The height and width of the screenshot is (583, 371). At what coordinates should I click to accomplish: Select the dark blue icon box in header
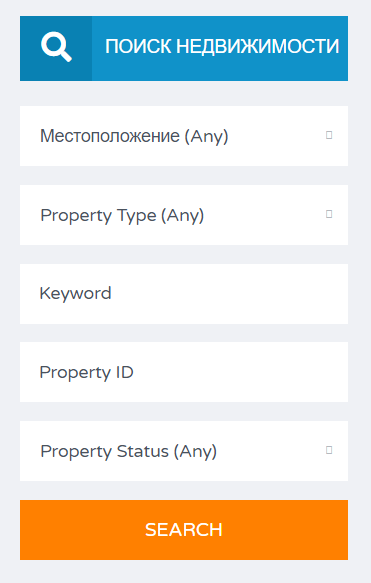(x=56, y=48)
